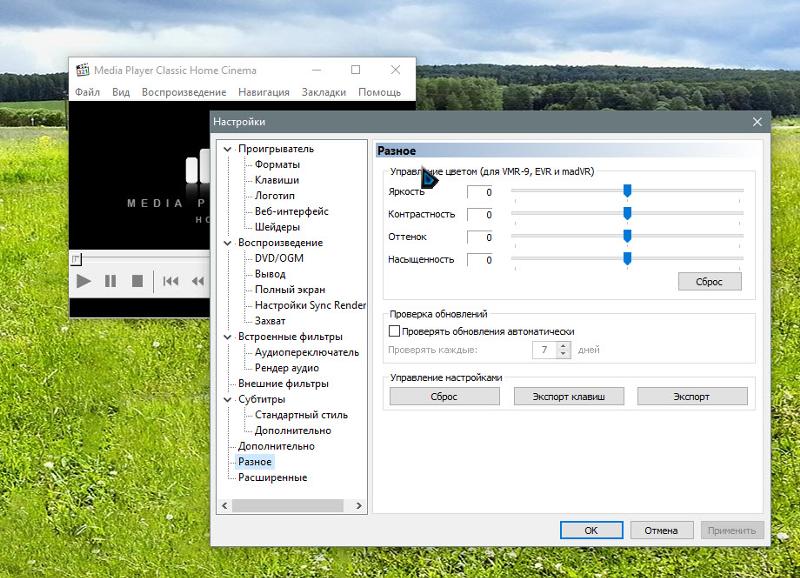Viewport: 800px width, 578px height.
Task: Click the stop button in the player
Action: [137, 281]
